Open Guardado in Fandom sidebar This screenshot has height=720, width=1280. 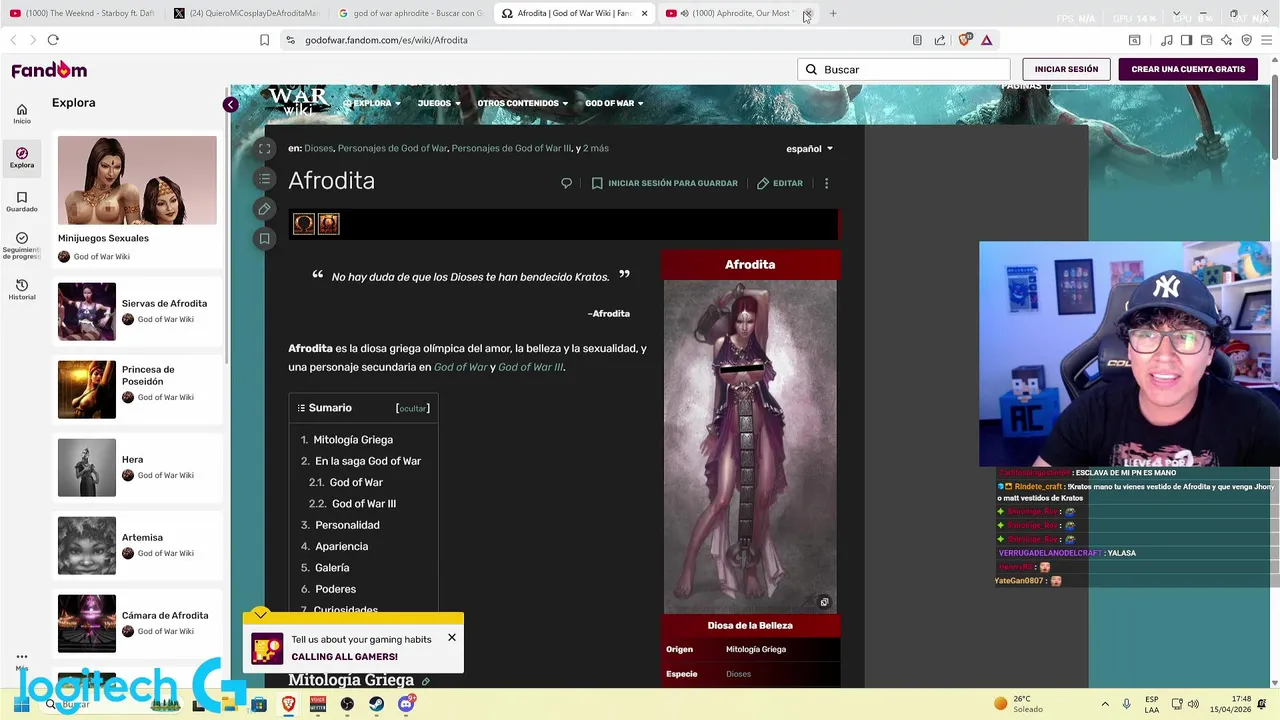tap(22, 202)
